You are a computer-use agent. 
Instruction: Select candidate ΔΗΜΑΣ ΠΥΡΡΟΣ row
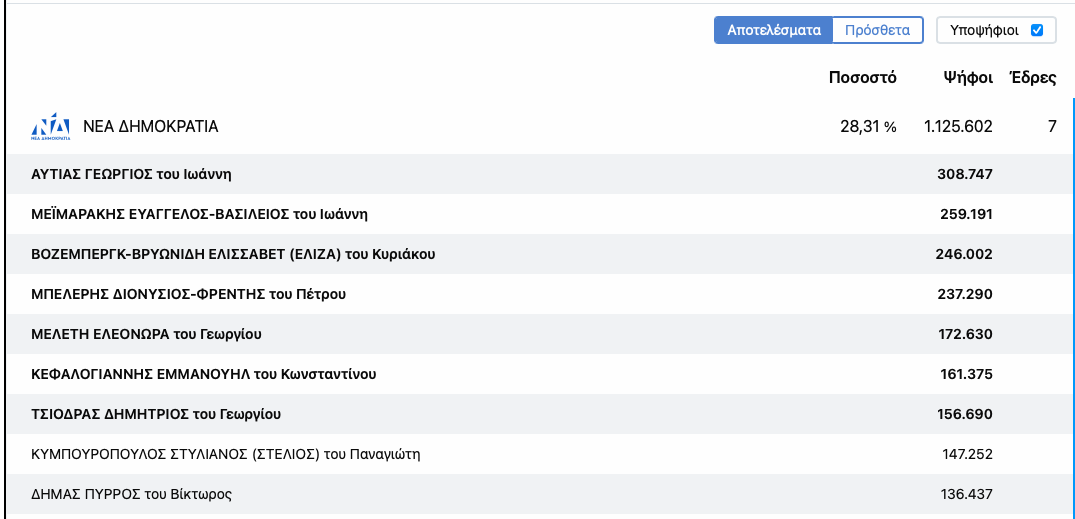[x=539, y=494]
